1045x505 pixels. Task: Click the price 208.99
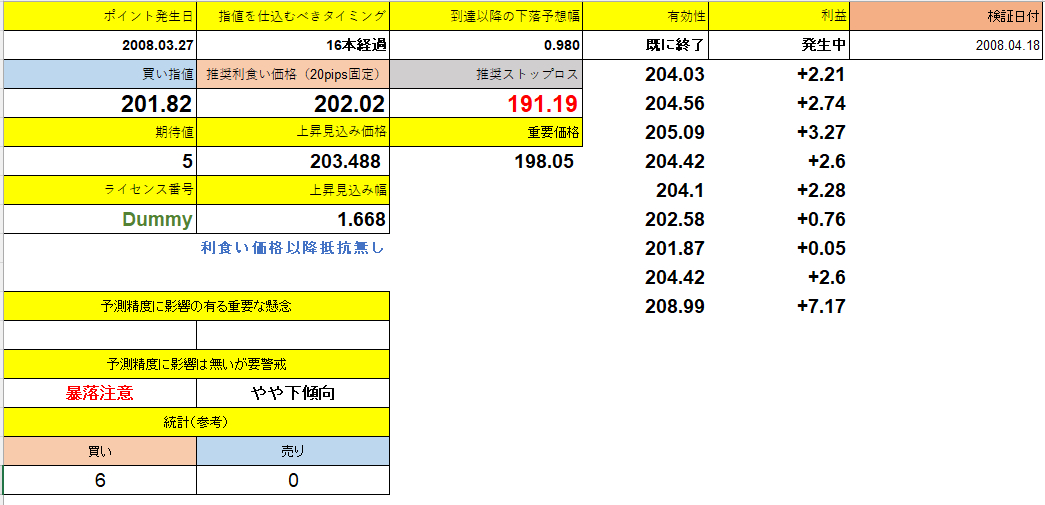674,306
